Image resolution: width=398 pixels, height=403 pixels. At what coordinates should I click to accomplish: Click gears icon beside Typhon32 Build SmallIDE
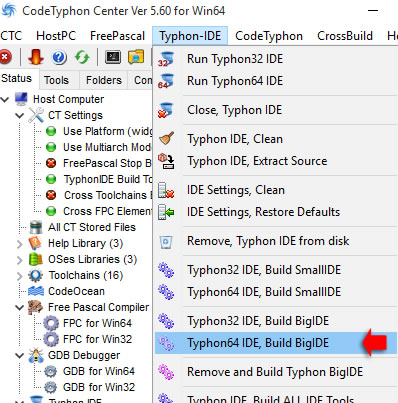pyautogui.click(x=166, y=270)
